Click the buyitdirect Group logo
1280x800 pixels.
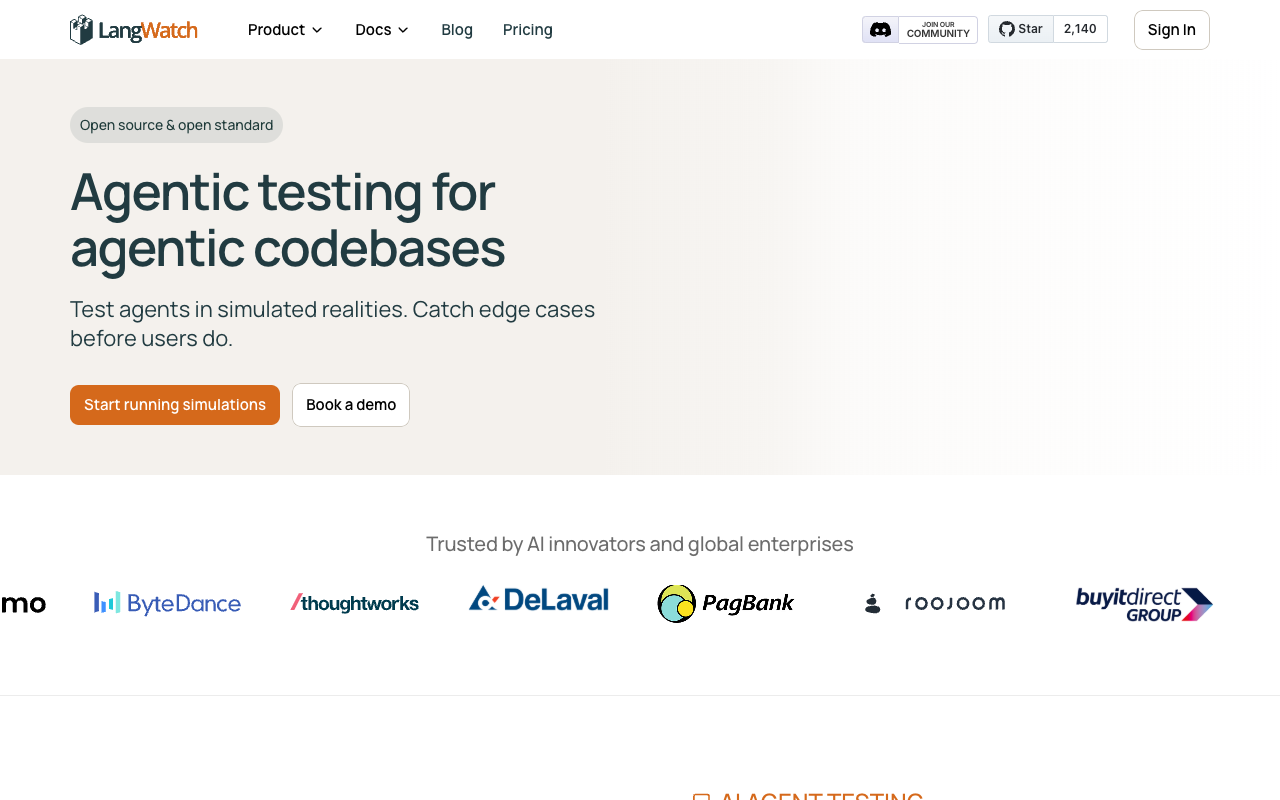click(x=1144, y=604)
